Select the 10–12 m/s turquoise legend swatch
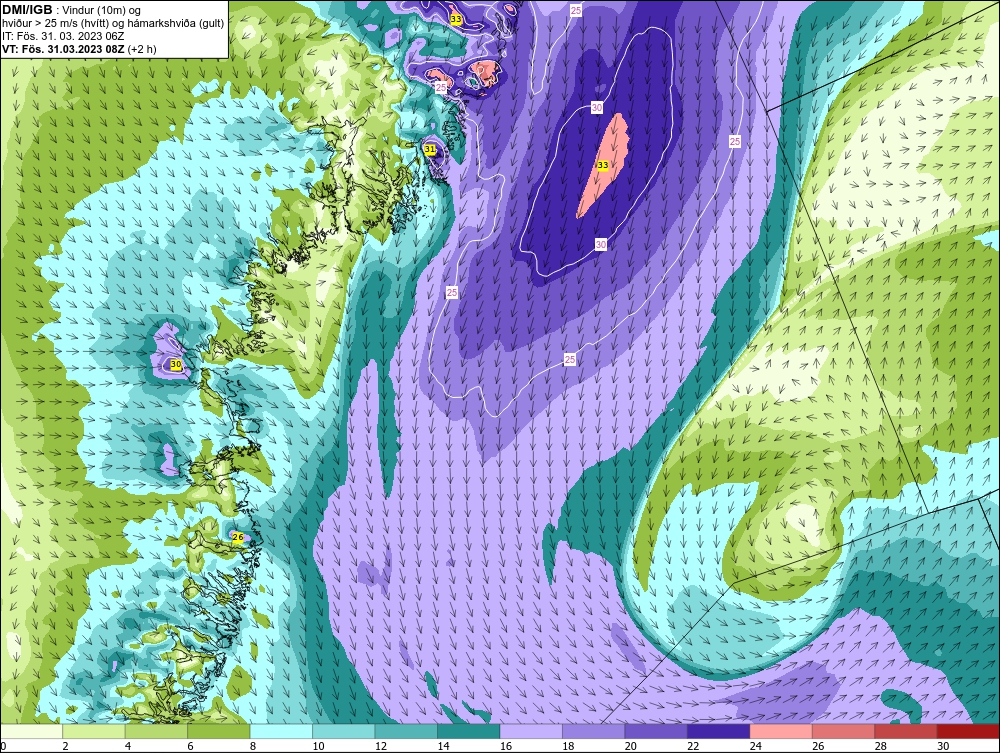1000x753 pixels. pos(344,731)
